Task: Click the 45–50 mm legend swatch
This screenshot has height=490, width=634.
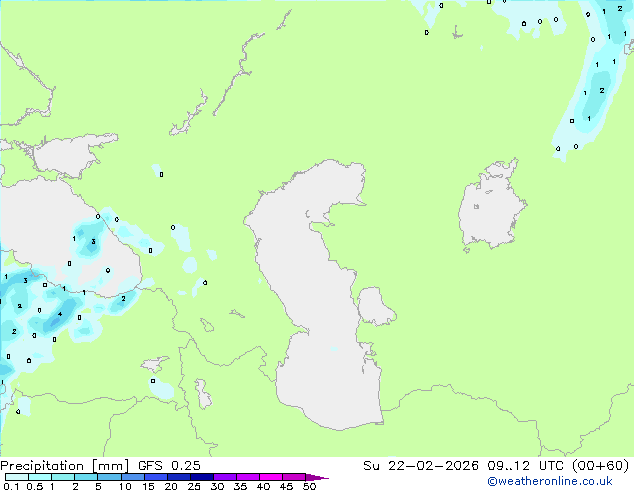Action: (294, 477)
